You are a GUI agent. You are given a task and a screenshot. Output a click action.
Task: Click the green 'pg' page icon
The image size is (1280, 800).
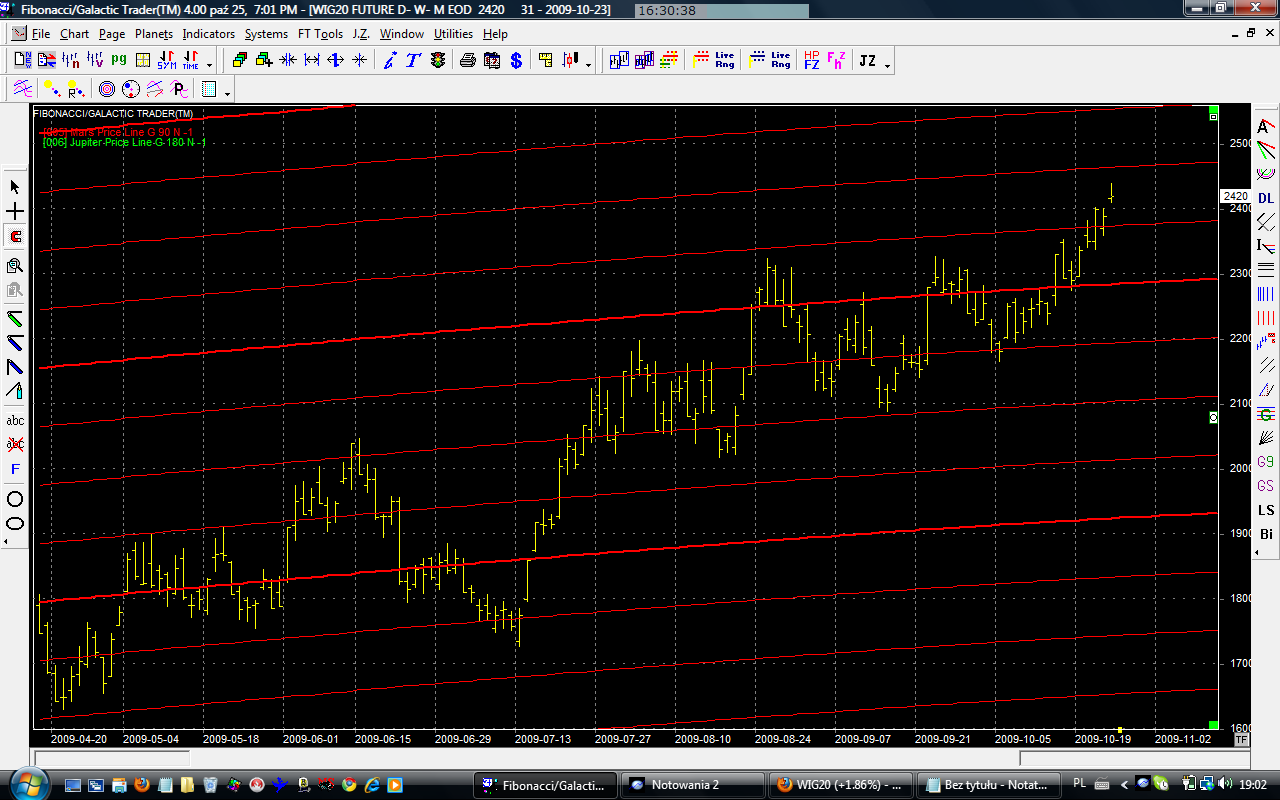pos(119,60)
